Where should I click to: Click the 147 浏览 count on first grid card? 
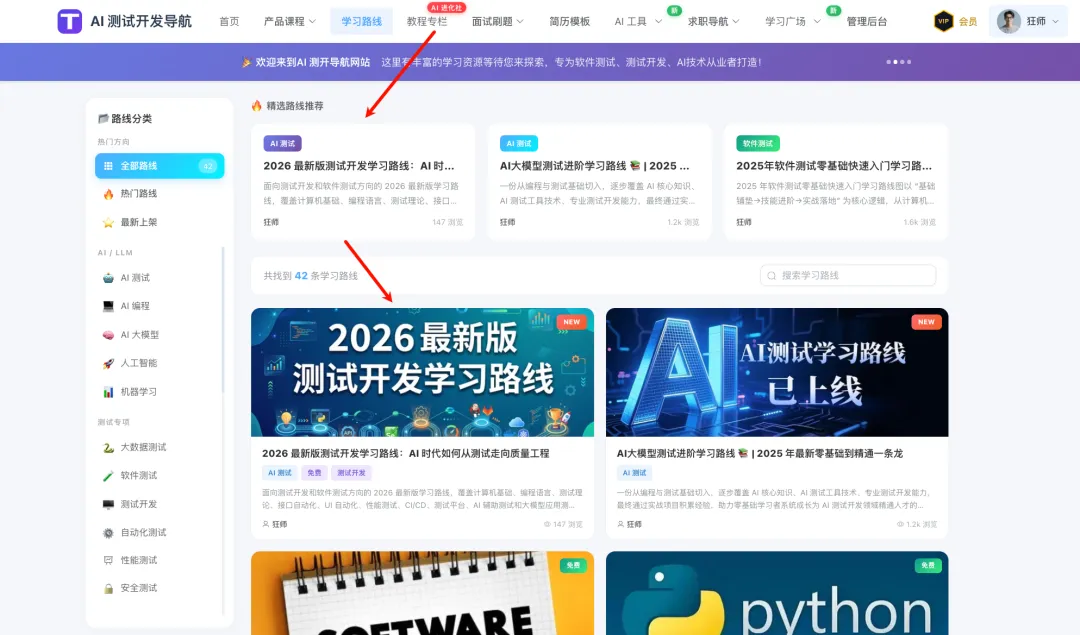pyautogui.click(x=563, y=524)
